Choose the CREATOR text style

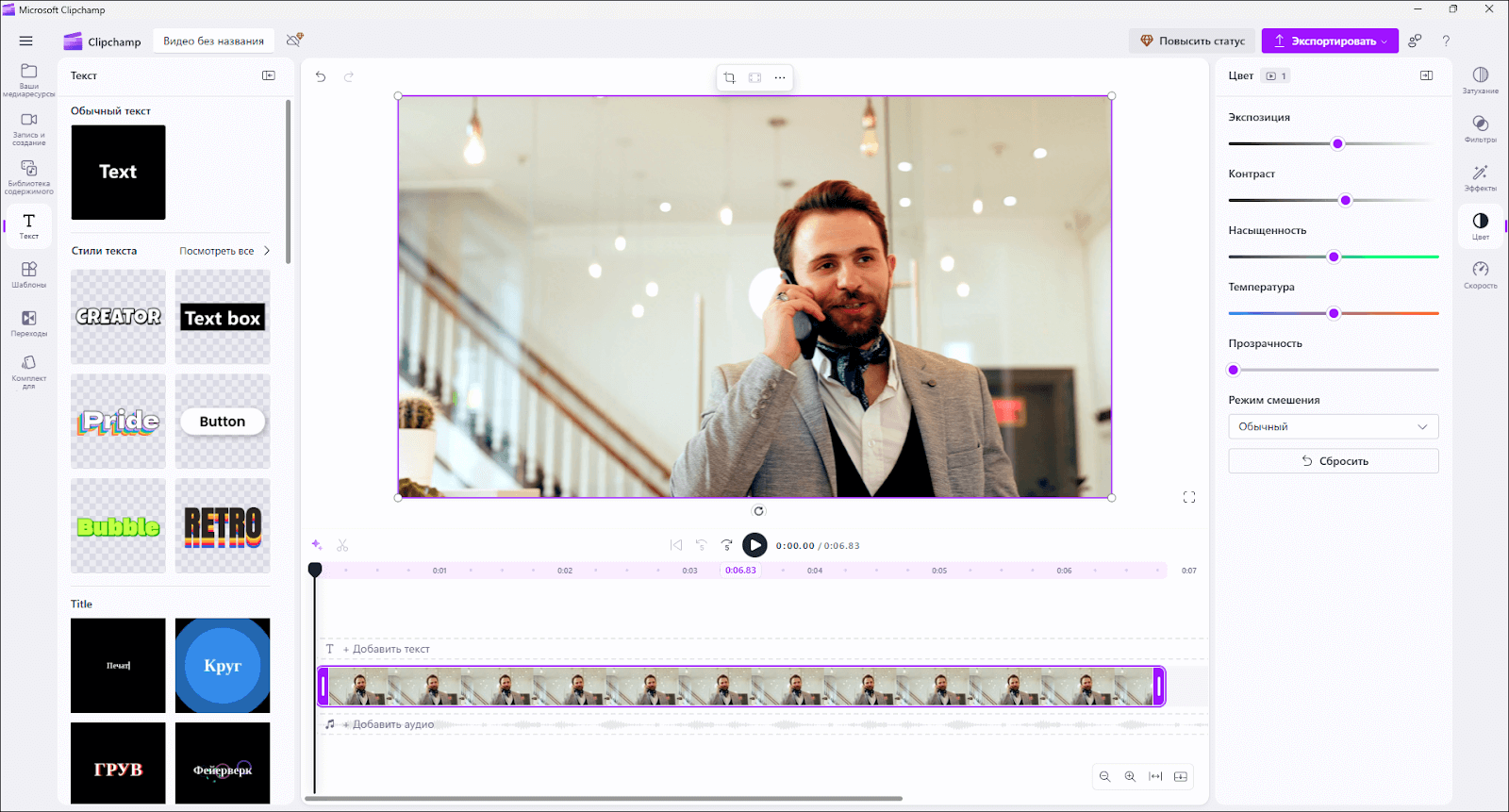click(118, 317)
